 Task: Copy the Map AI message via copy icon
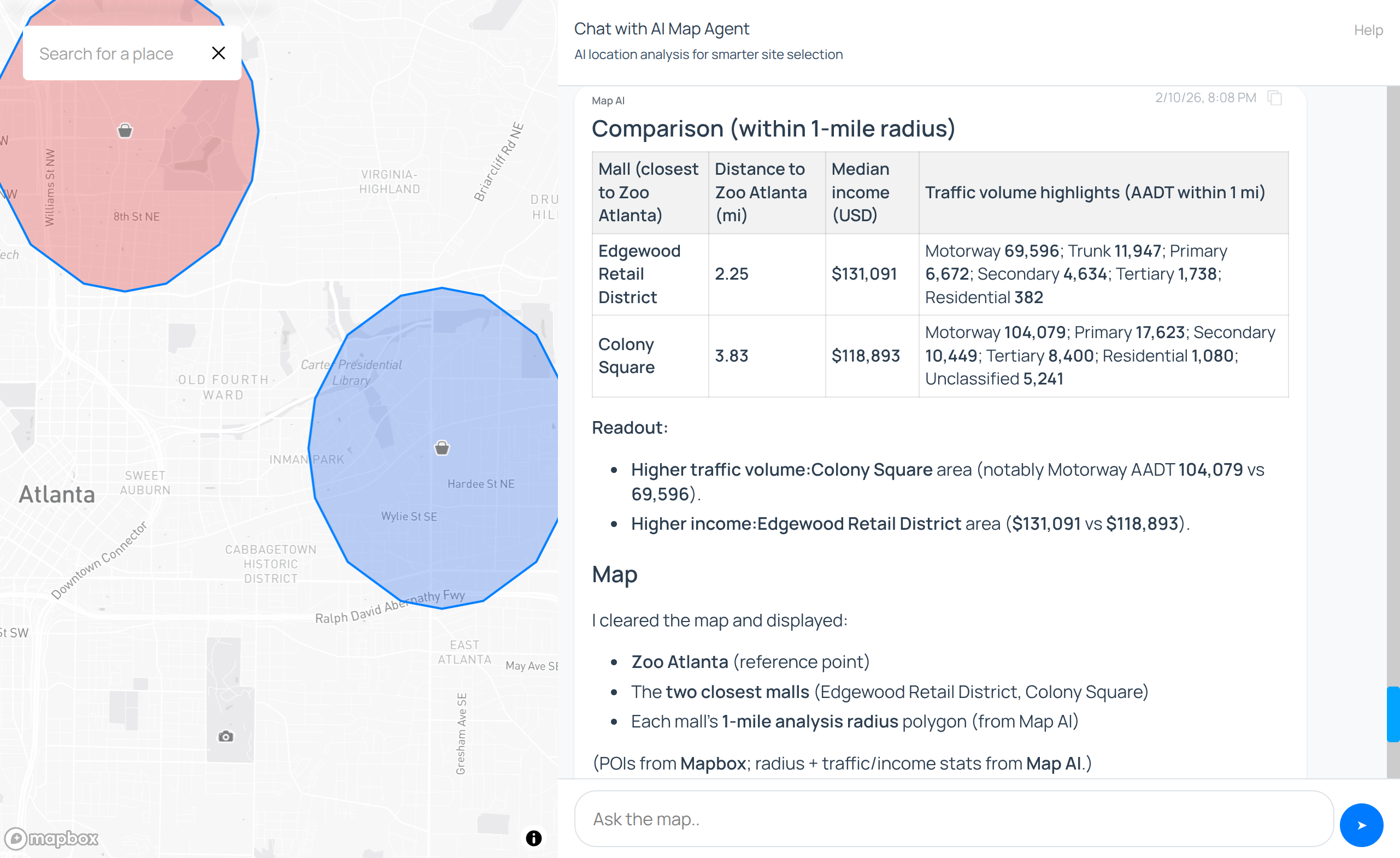point(1274,98)
